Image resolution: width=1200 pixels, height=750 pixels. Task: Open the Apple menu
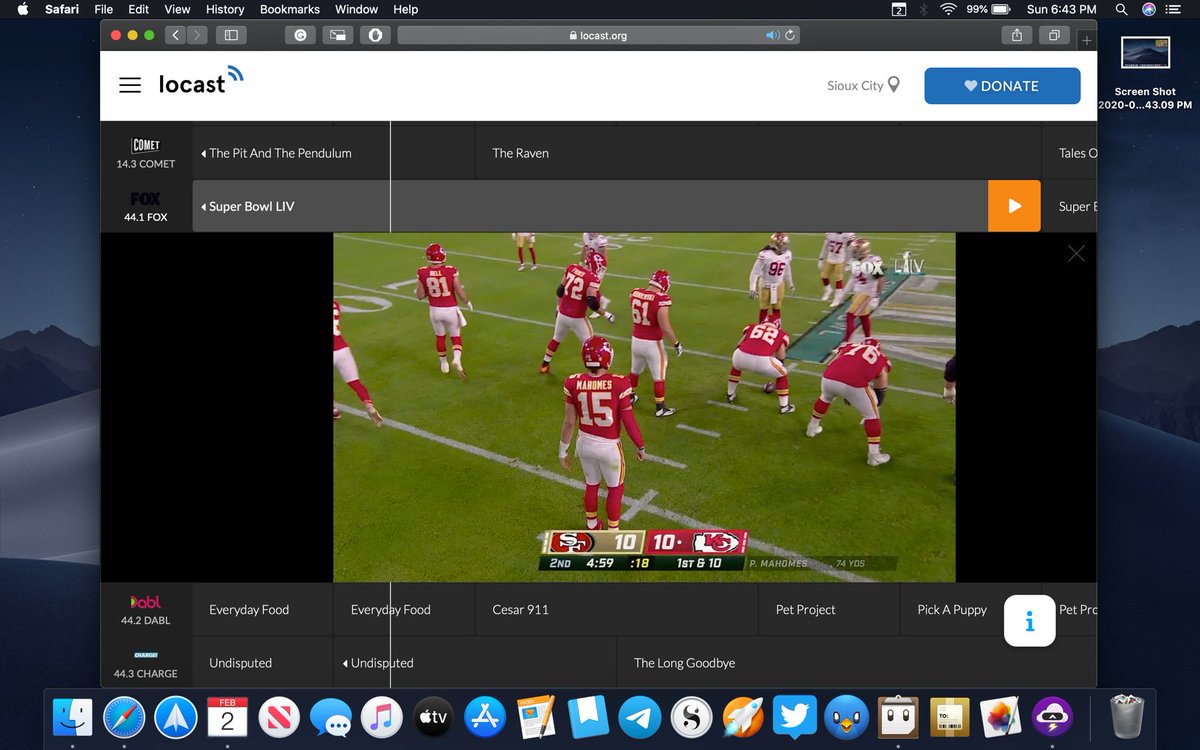coord(22,9)
